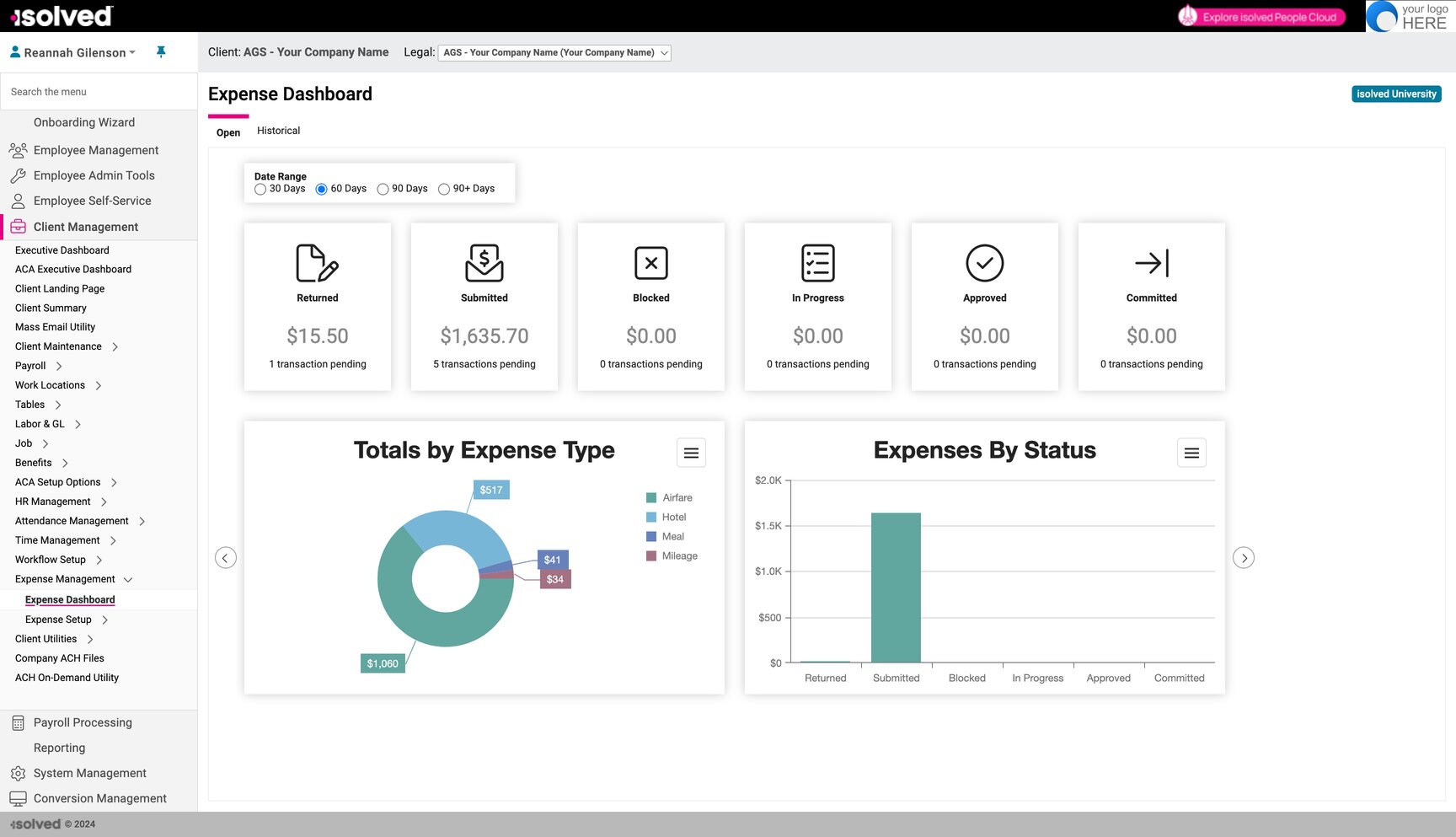This screenshot has width=1456, height=837.
Task: Expand the Payroll submenu
Action: pyautogui.click(x=59, y=366)
